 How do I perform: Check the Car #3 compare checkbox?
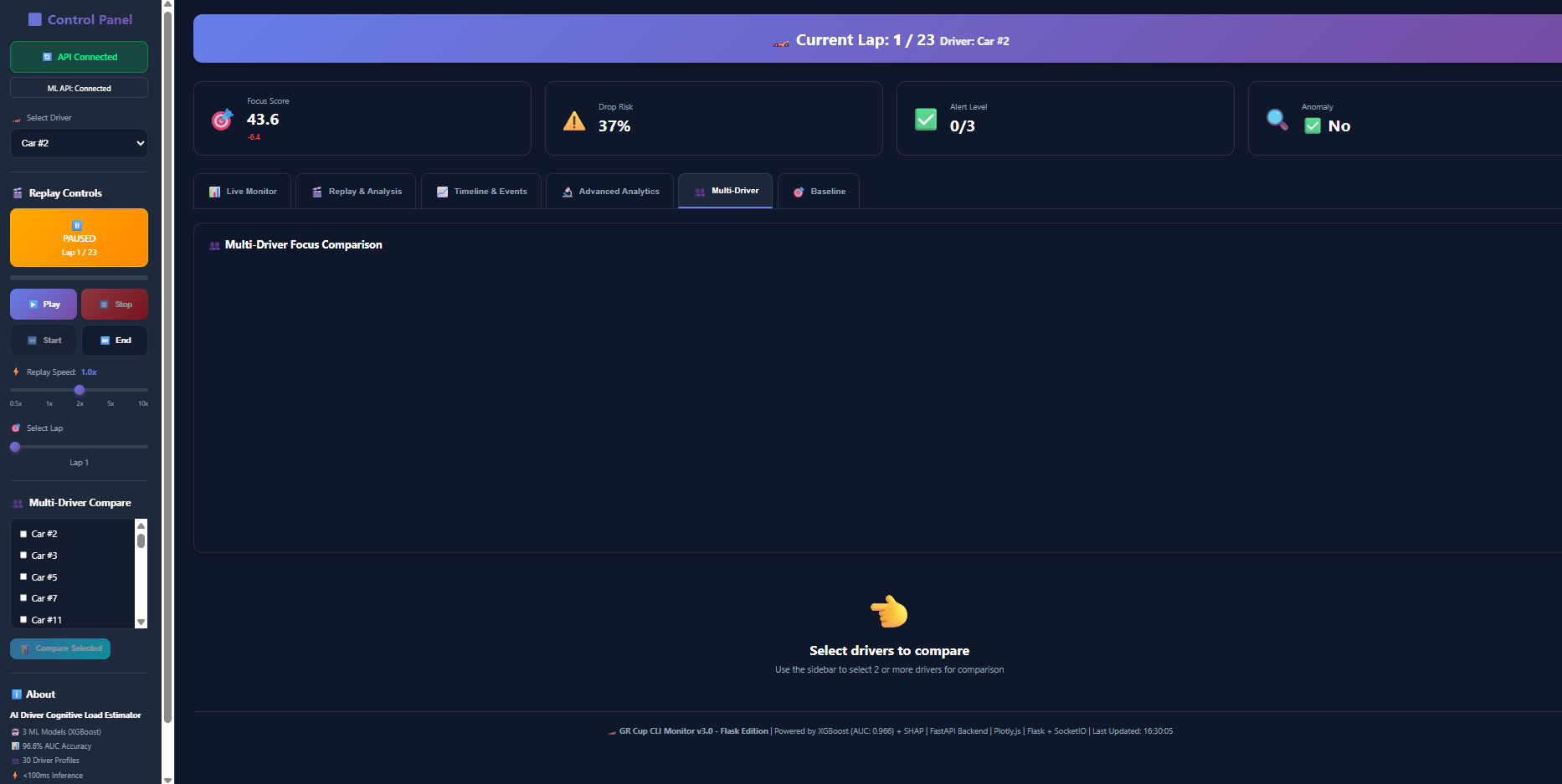tap(23, 555)
